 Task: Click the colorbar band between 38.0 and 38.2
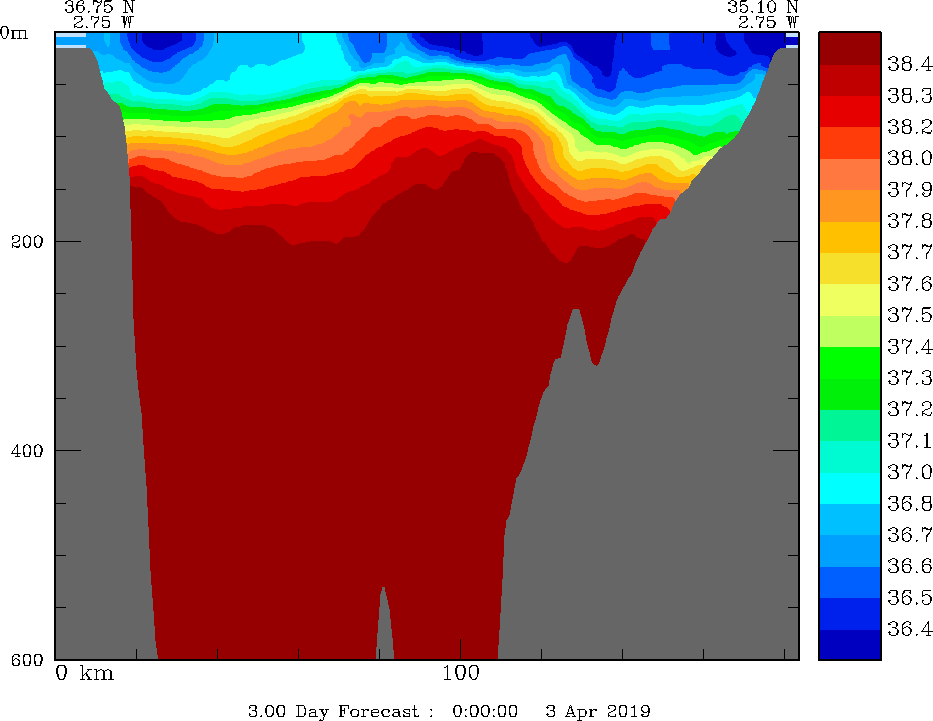click(849, 142)
